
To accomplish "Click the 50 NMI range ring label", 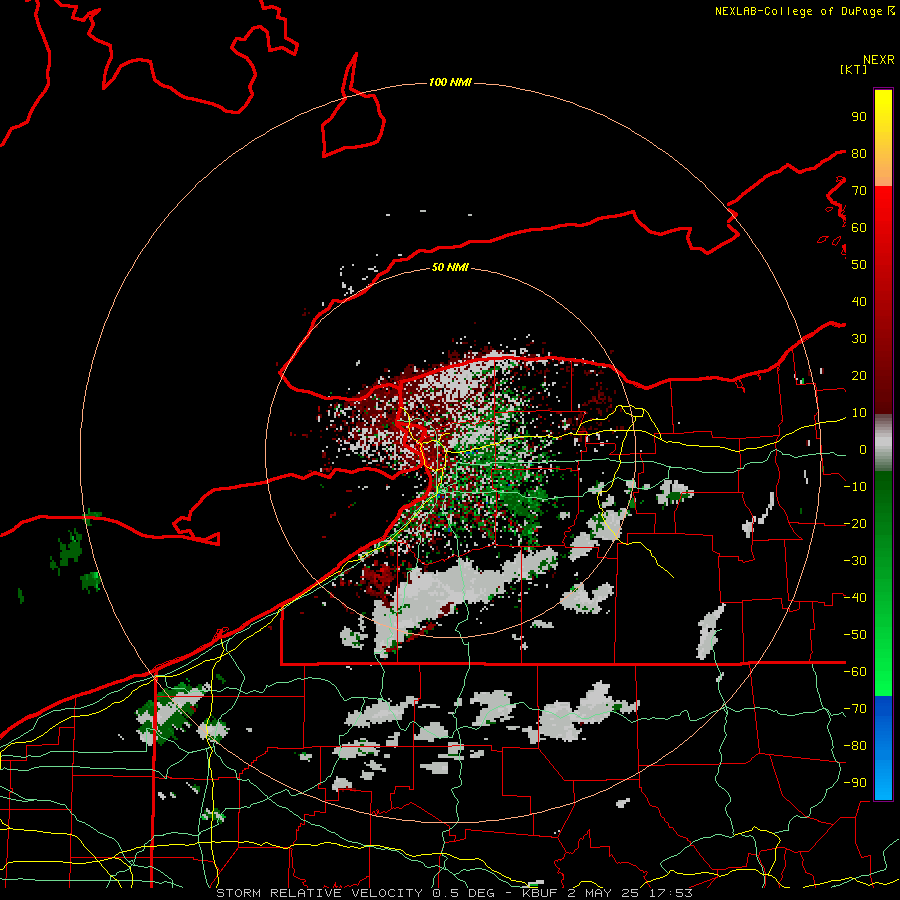I will (x=450, y=267).
